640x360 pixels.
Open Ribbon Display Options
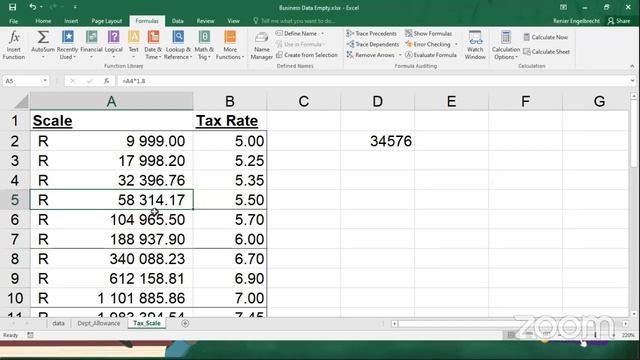point(563,7)
